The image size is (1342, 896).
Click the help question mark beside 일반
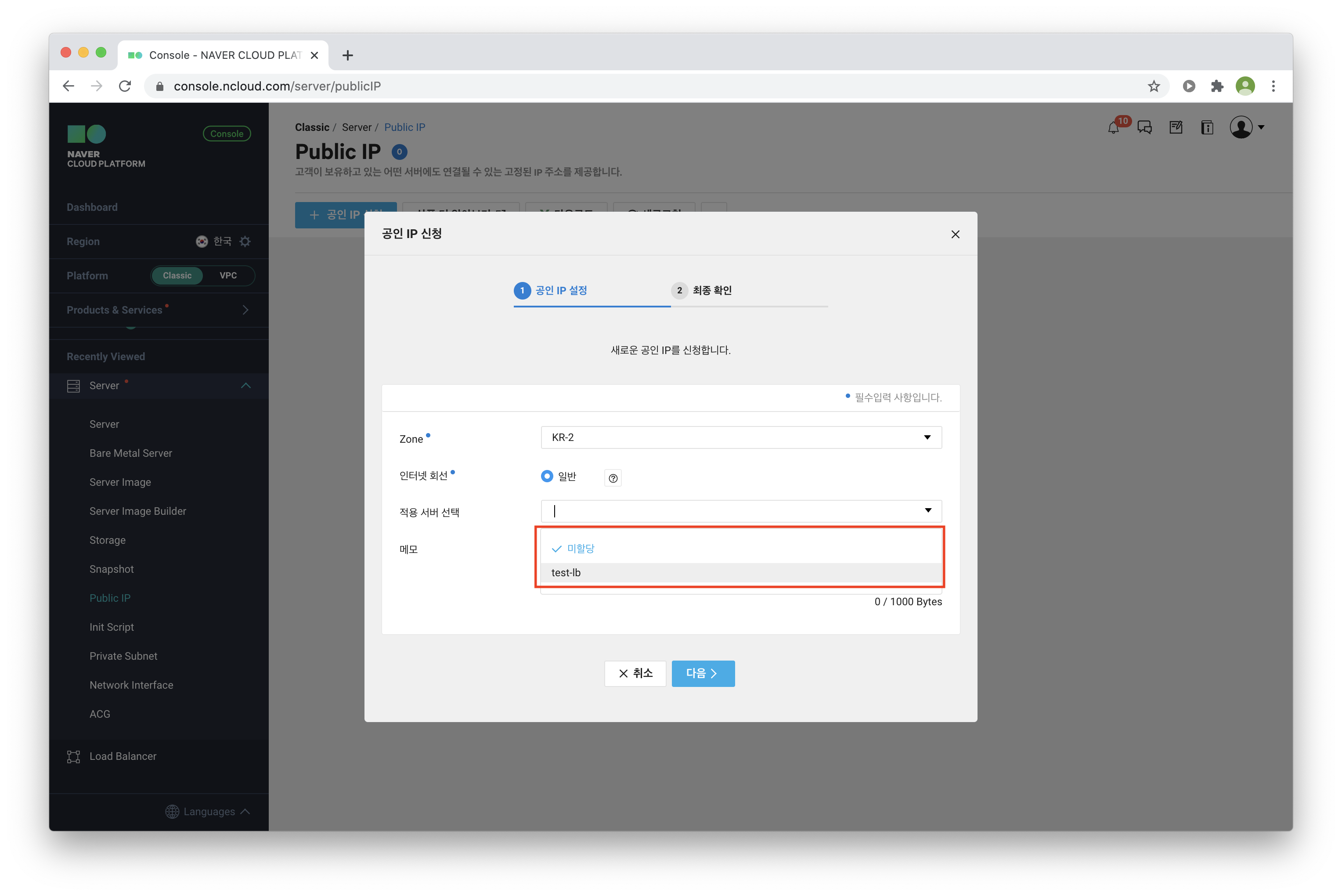(613, 478)
